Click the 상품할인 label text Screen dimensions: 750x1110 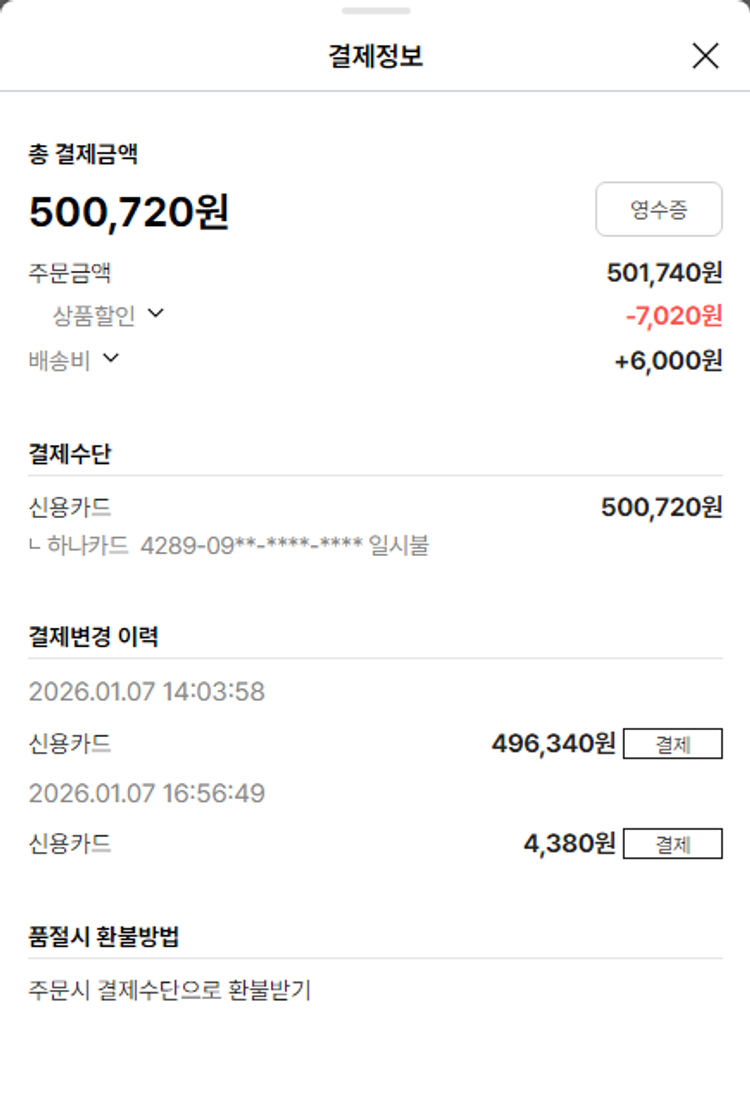(93, 316)
